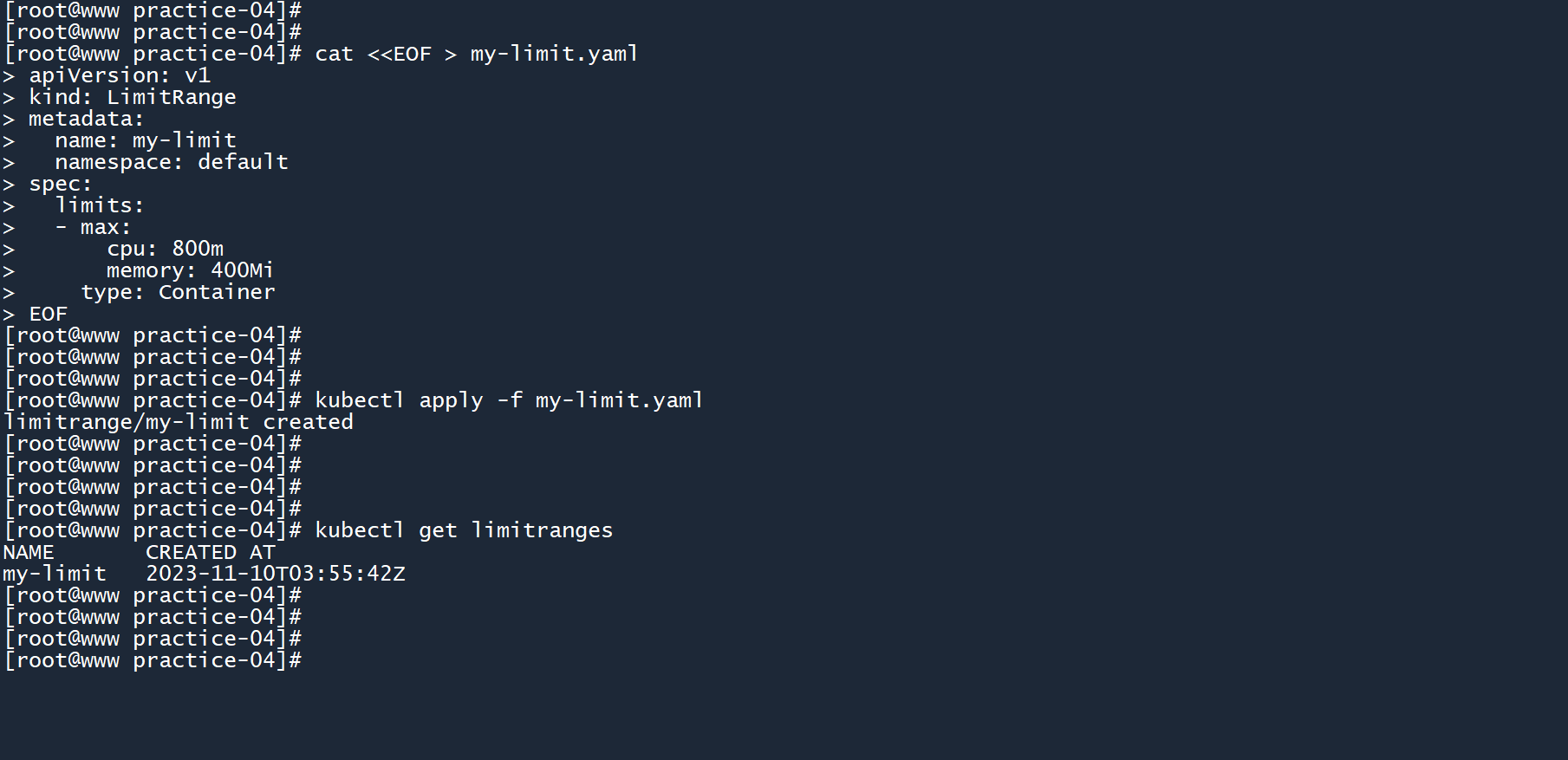Click the 'NAME' column header
This screenshot has width=1568, height=760.
pyautogui.click(x=29, y=552)
